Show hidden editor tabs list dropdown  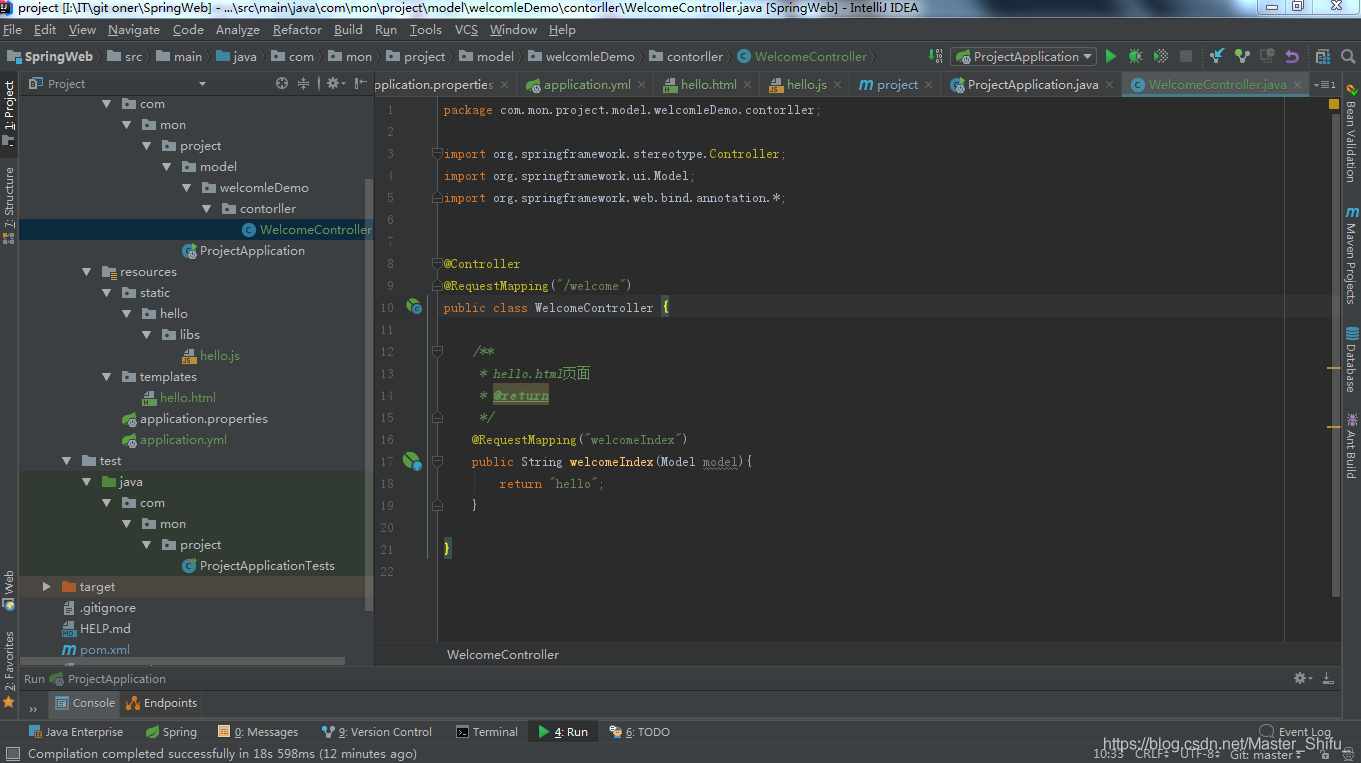[x=1327, y=85]
